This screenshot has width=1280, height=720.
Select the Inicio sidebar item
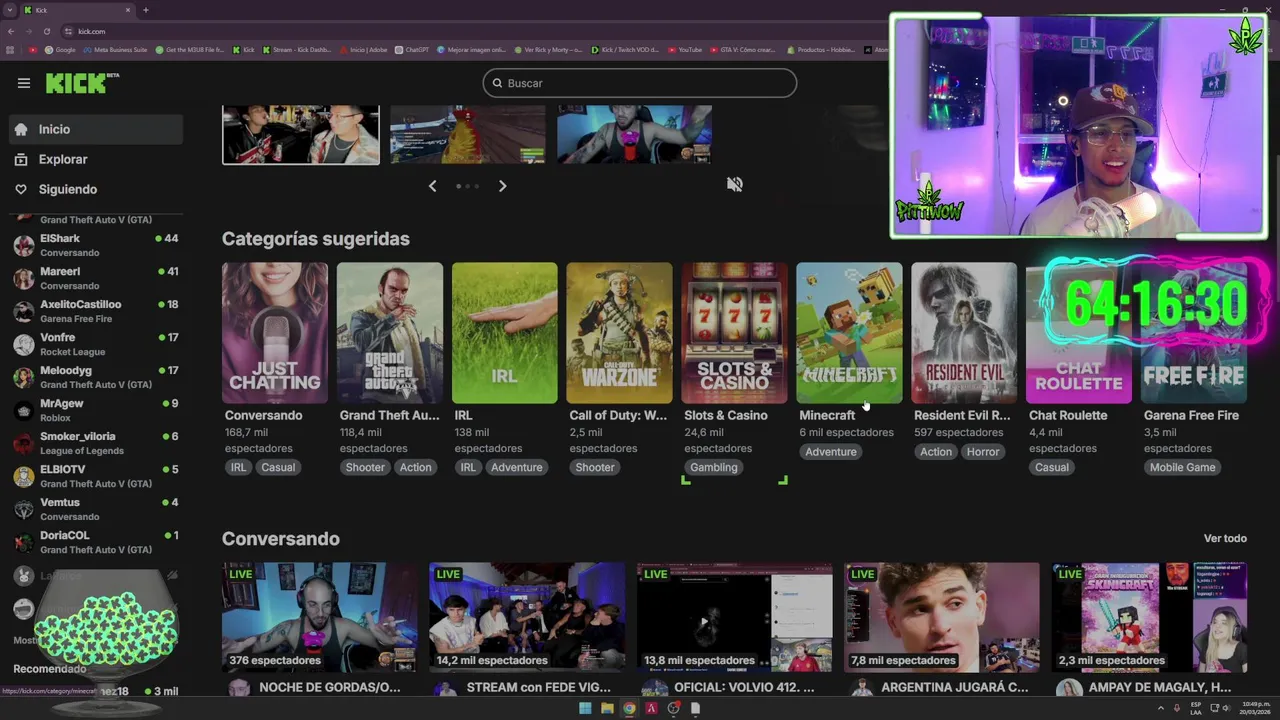click(x=96, y=129)
